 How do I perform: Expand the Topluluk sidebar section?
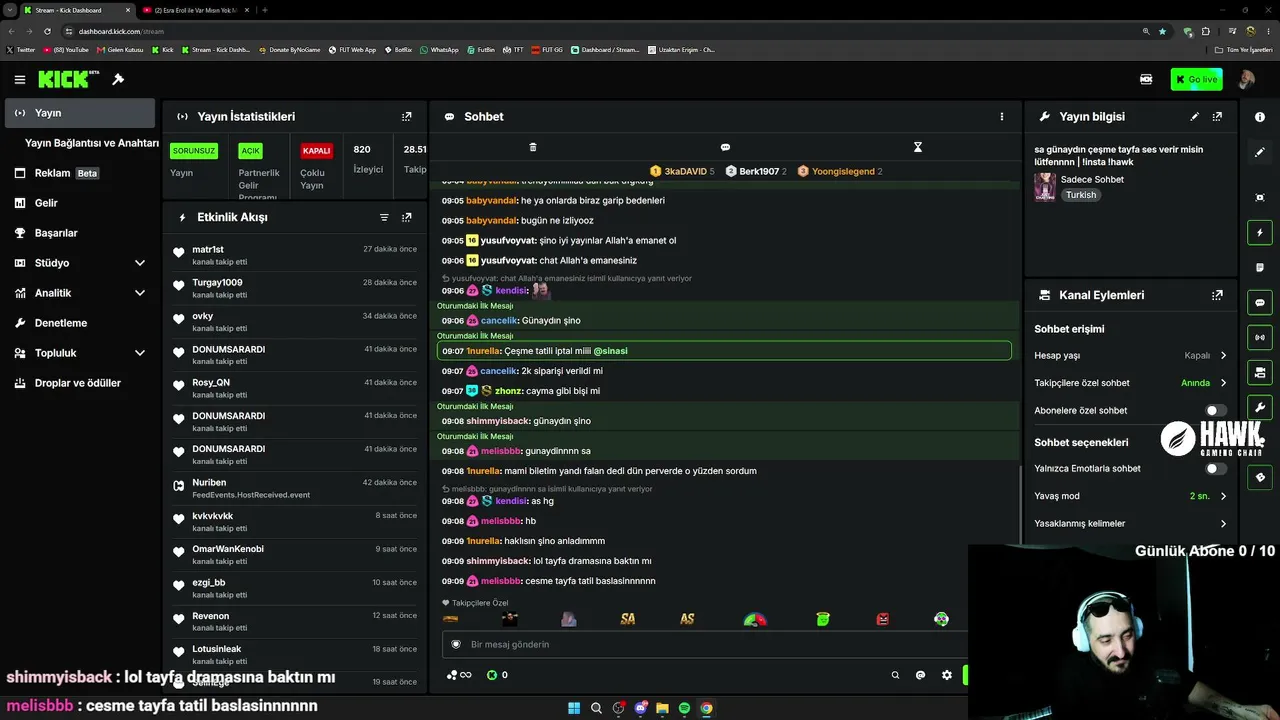(81, 353)
